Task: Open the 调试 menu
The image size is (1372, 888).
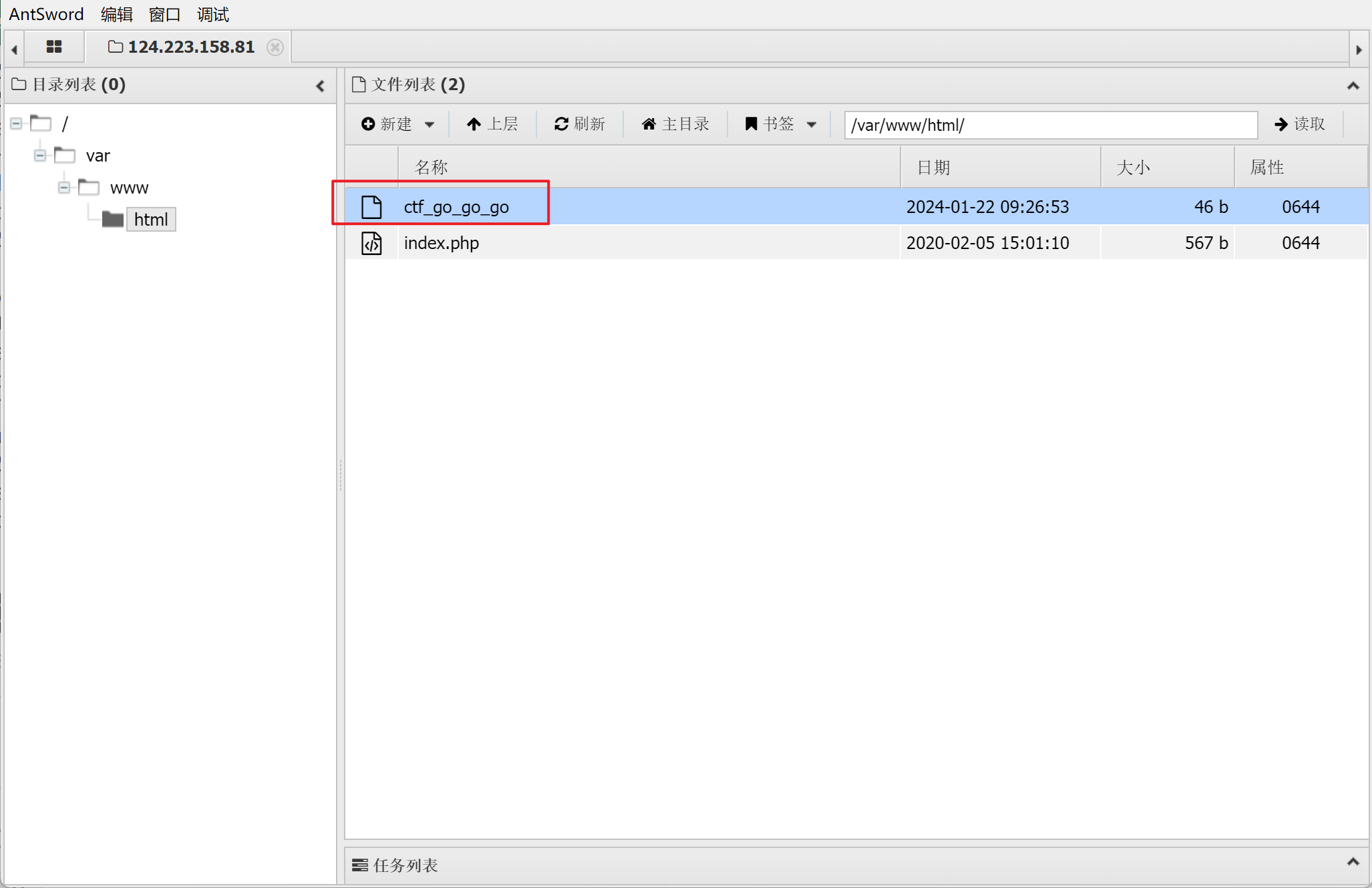Action: point(212,14)
